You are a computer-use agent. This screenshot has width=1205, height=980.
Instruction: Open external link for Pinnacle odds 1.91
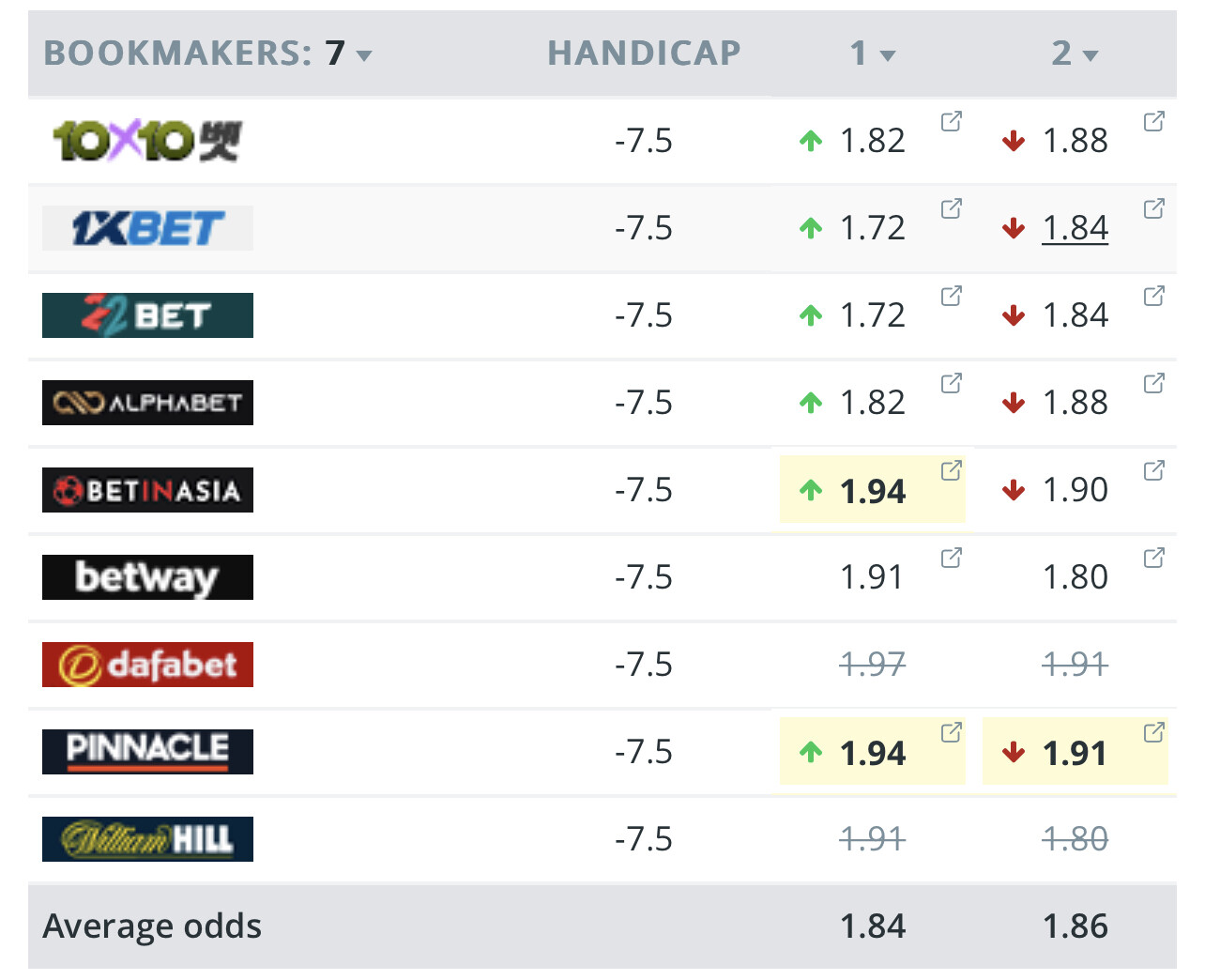tap(1153, 732)
